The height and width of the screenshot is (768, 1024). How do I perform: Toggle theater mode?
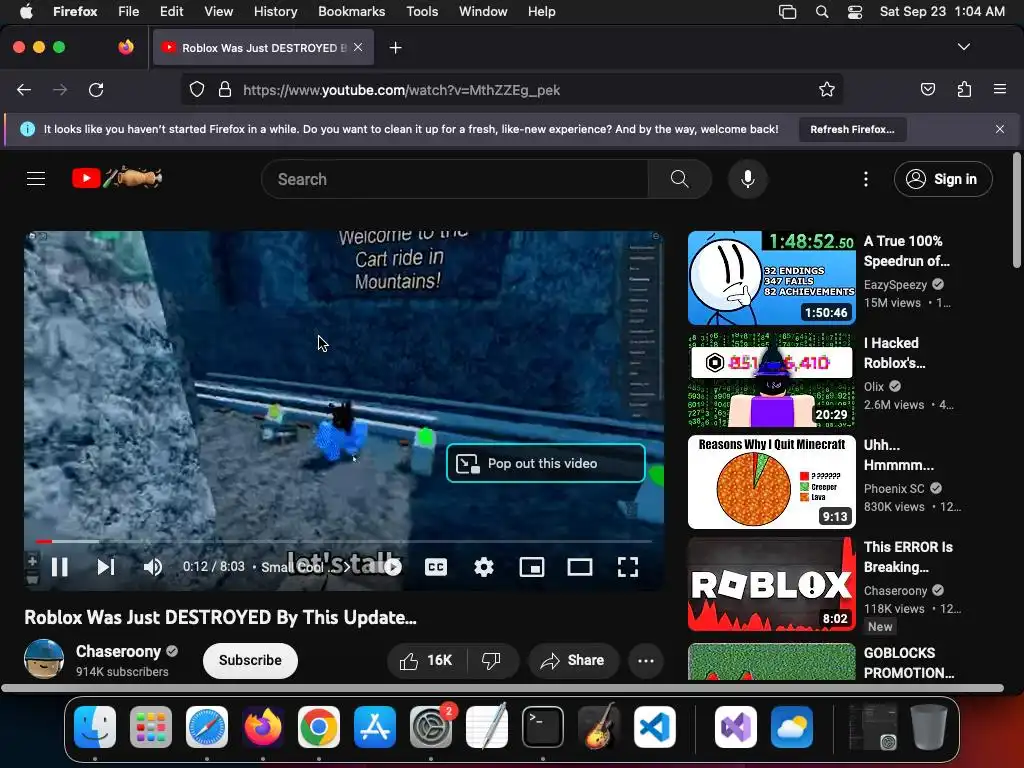coord(580,567)
